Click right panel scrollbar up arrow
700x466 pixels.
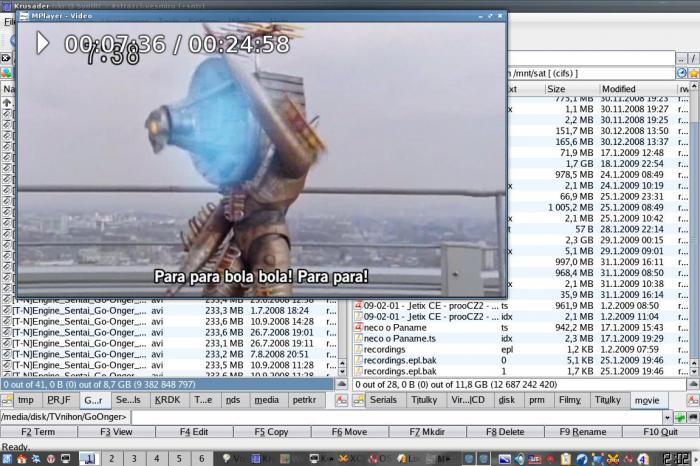coord(695,86)
